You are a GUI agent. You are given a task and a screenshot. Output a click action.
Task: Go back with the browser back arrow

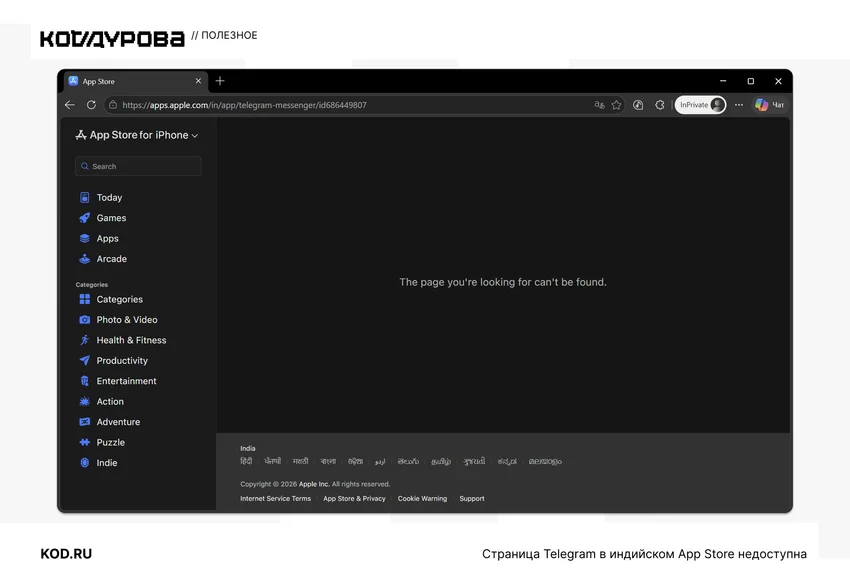pos(70,105)
